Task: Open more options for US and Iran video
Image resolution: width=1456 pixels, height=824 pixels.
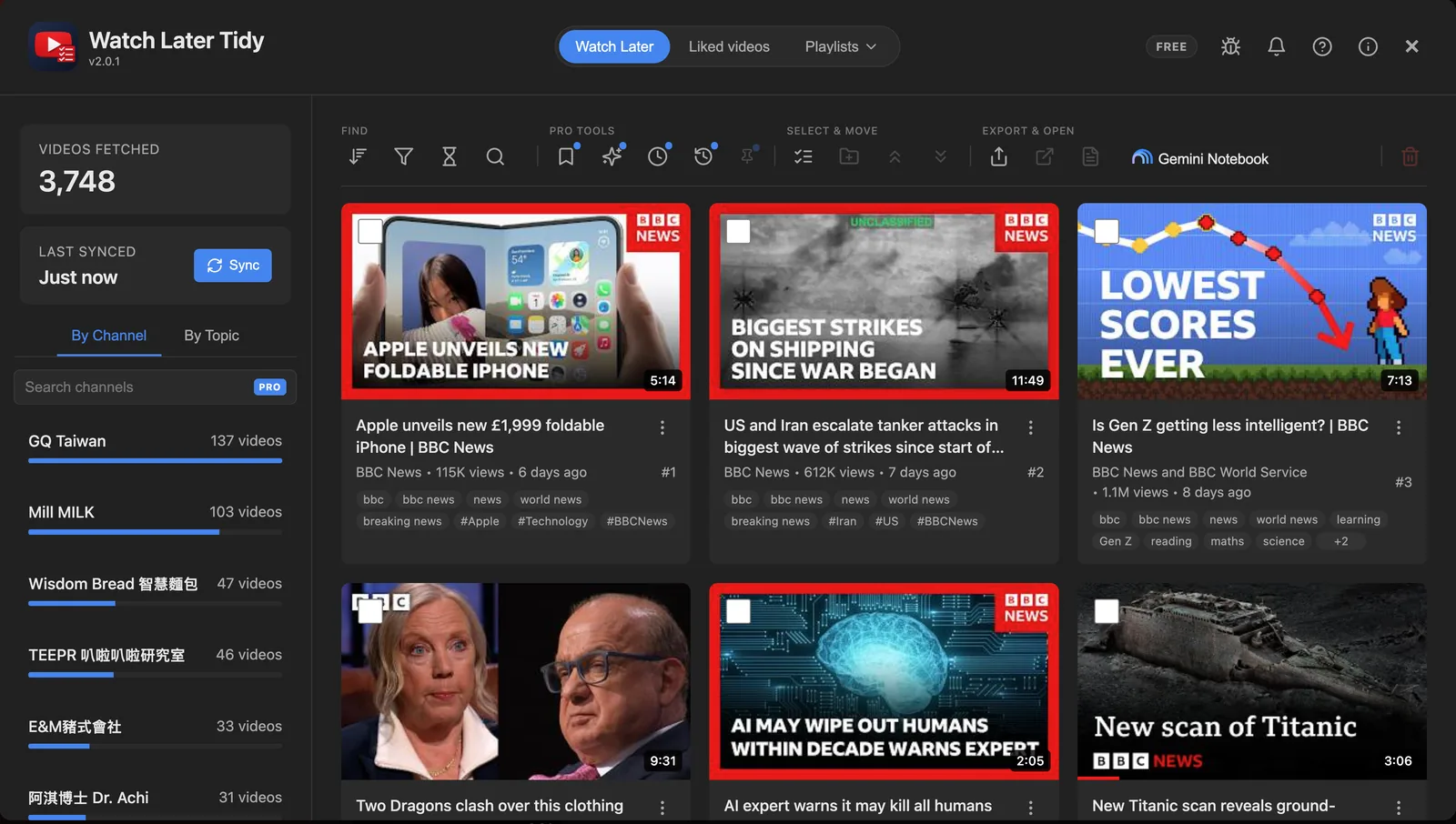Action: click(x=1030, y=427)
